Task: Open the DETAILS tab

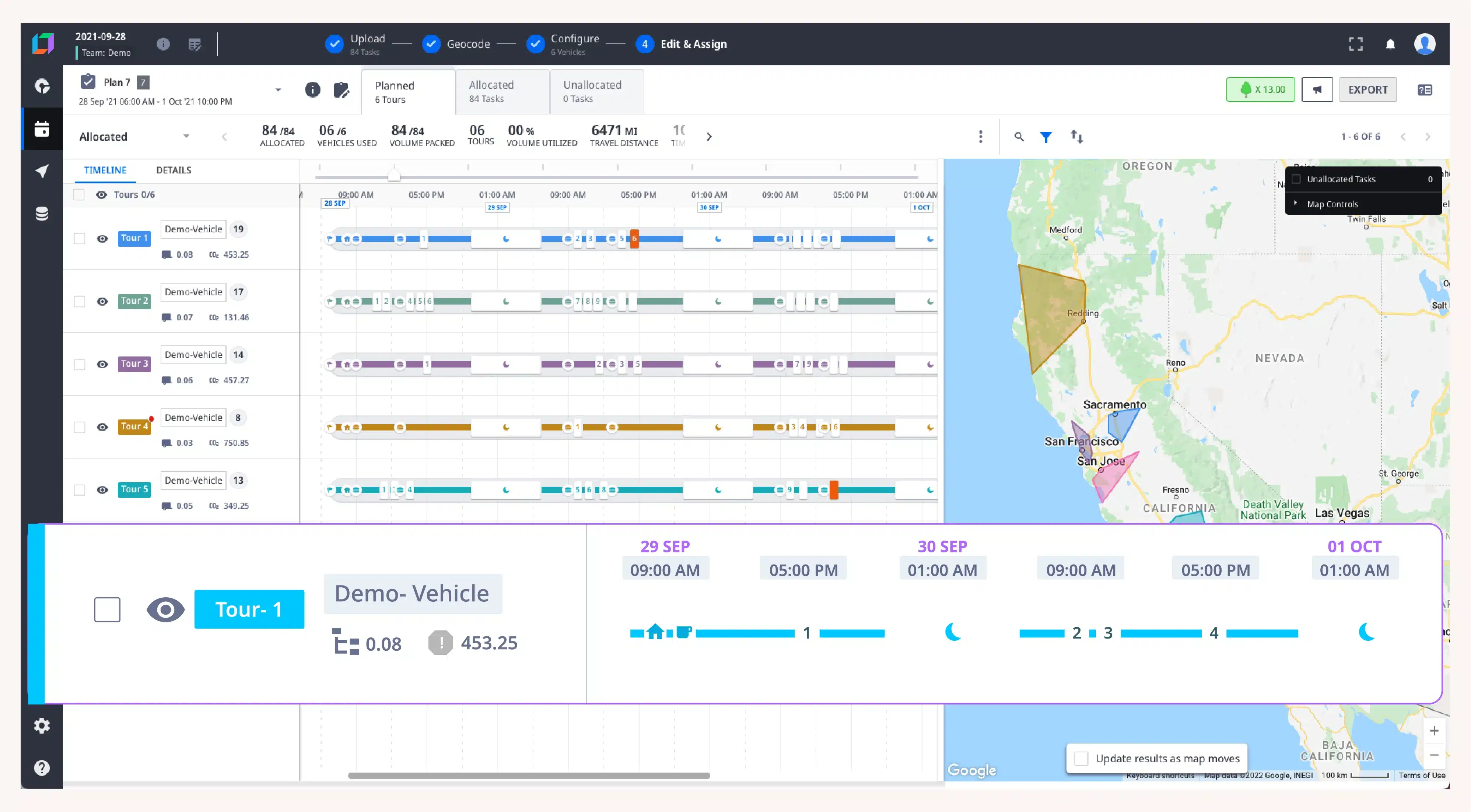Action: point(174,170)
